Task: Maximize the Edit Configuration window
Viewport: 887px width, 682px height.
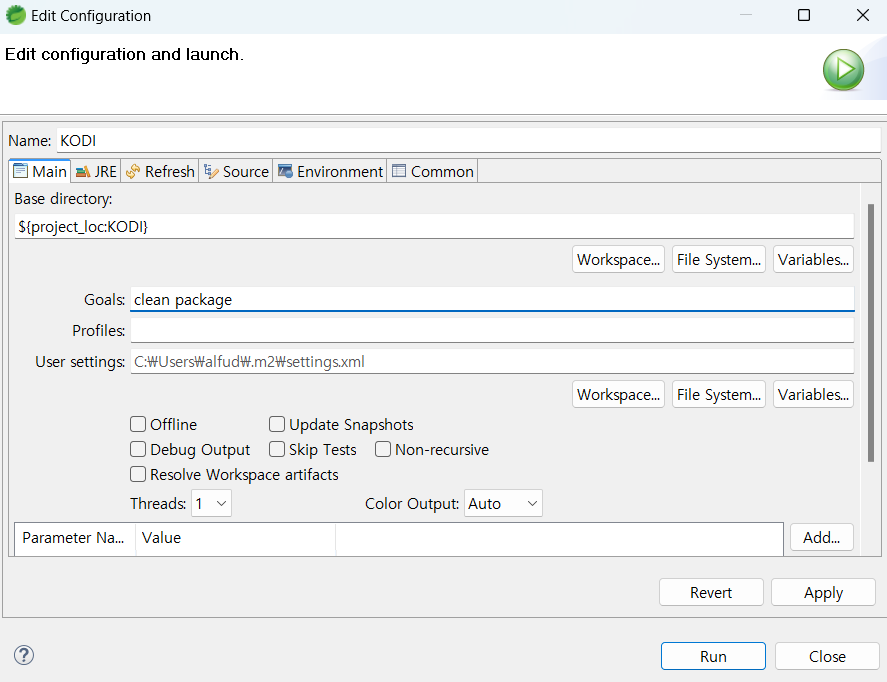Action: [804, 15]
